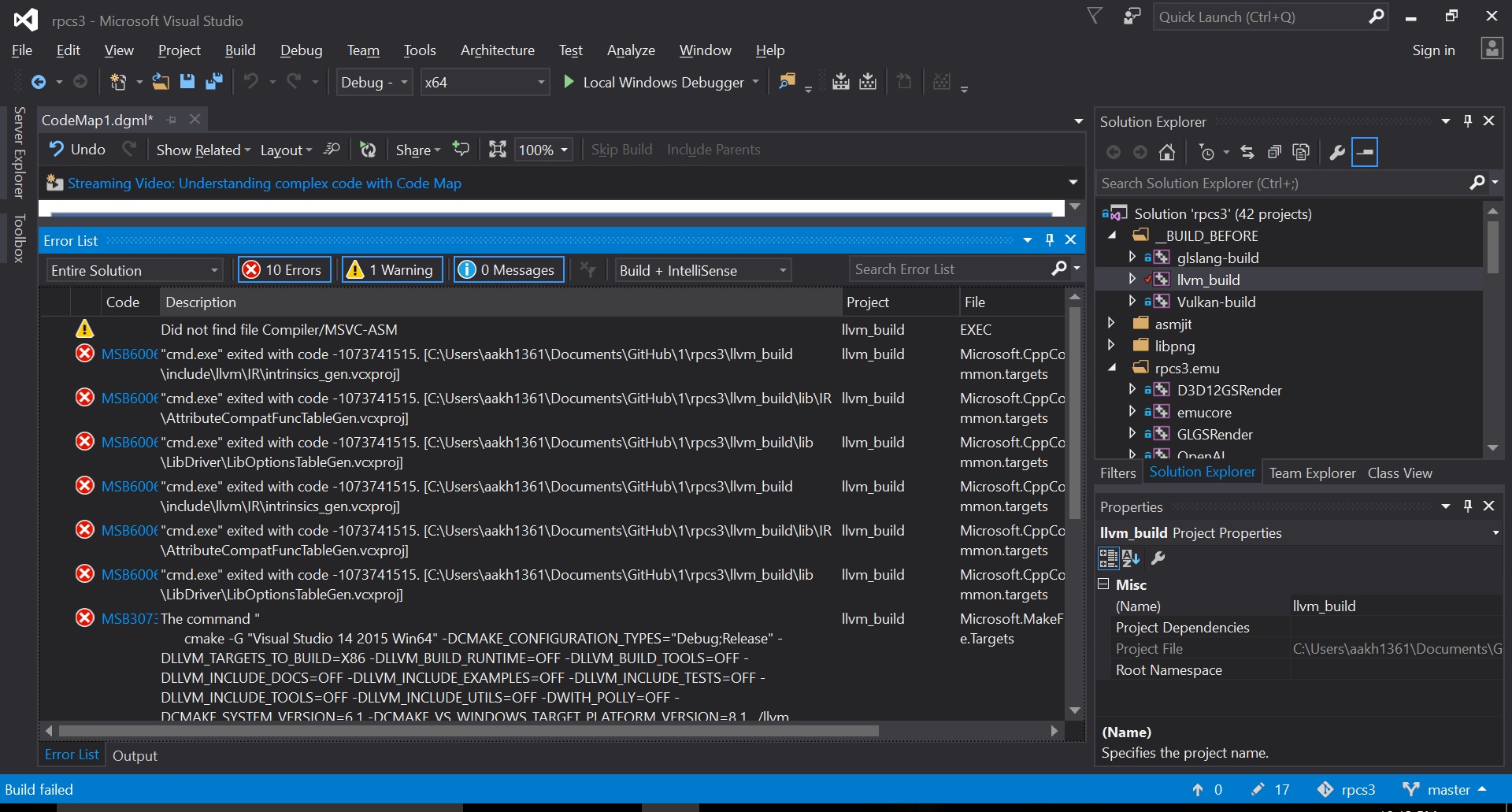The width and height of the screenshot is (1512, 812).
Task: Click the master branch in status bar
Action: pyautogui.click(x=1447, y=789)
